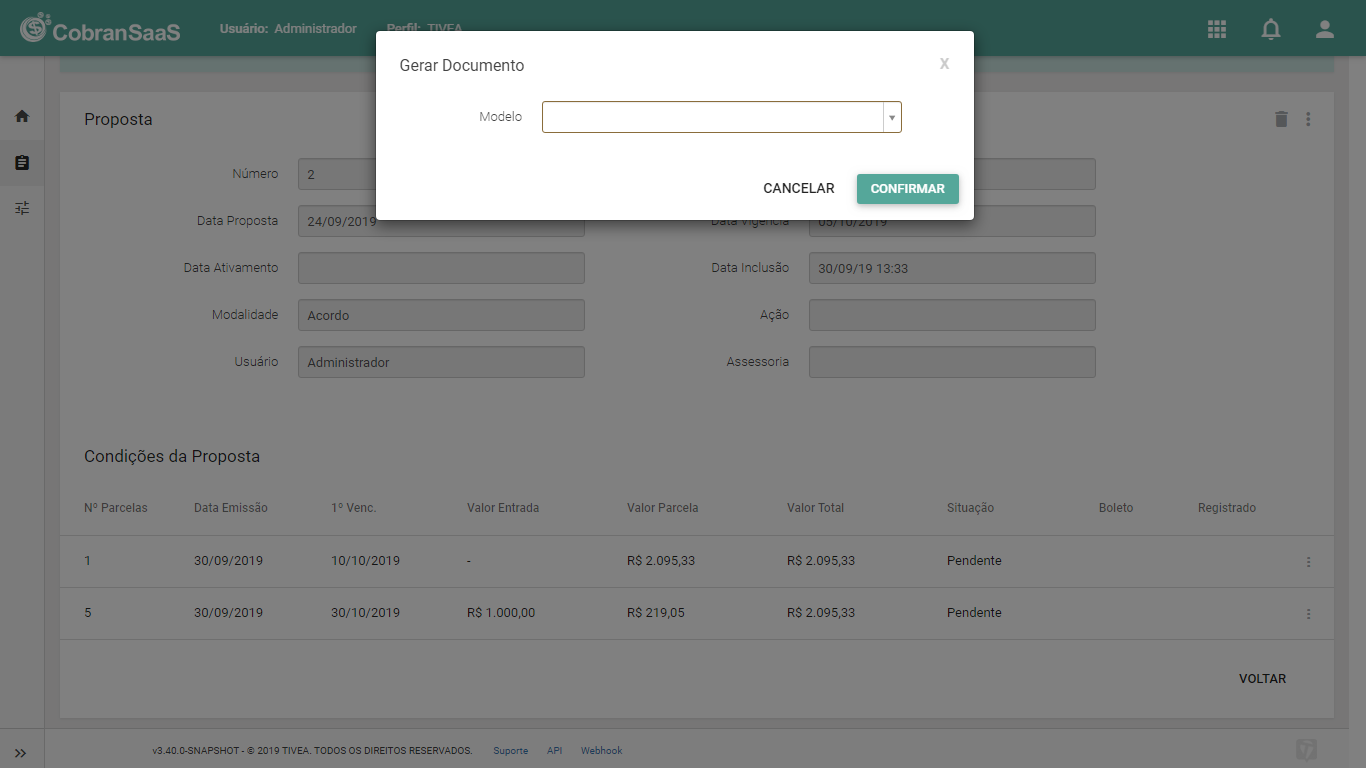This screenshot has height=768, width=1366.
Task: Click the 10/10/2019 due date cell
Action: (365, 561)
